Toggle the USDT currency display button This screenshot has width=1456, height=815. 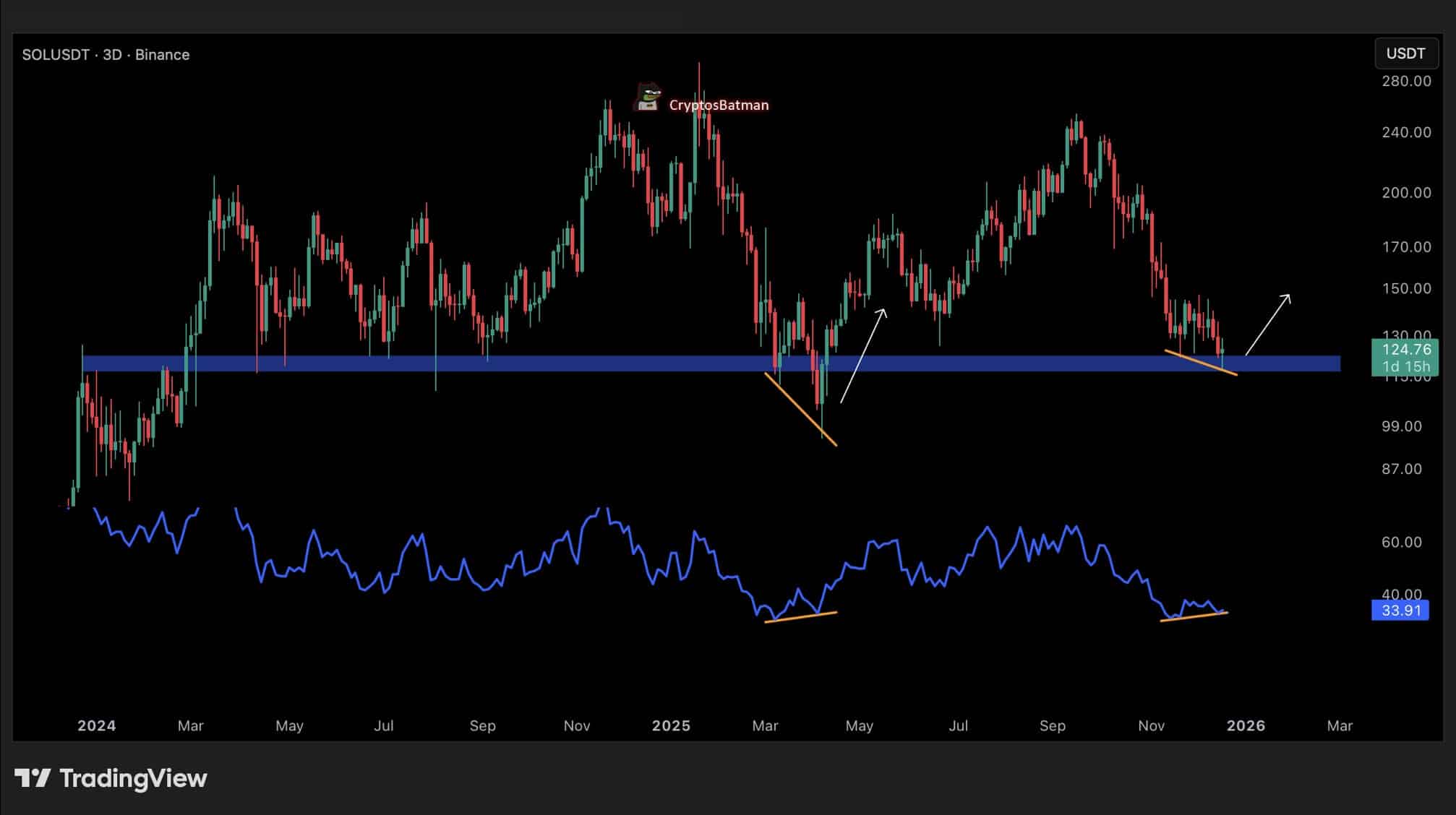(1405, 53)
